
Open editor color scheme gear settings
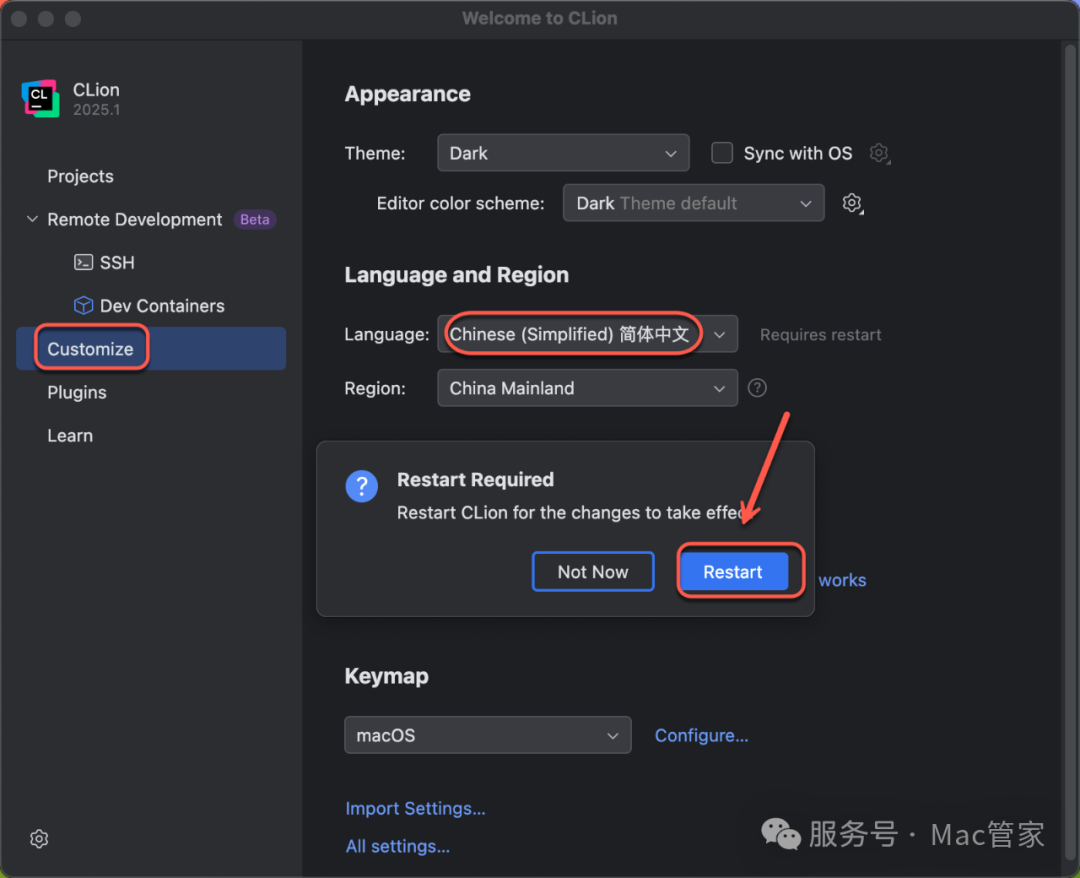pos(852,203)
